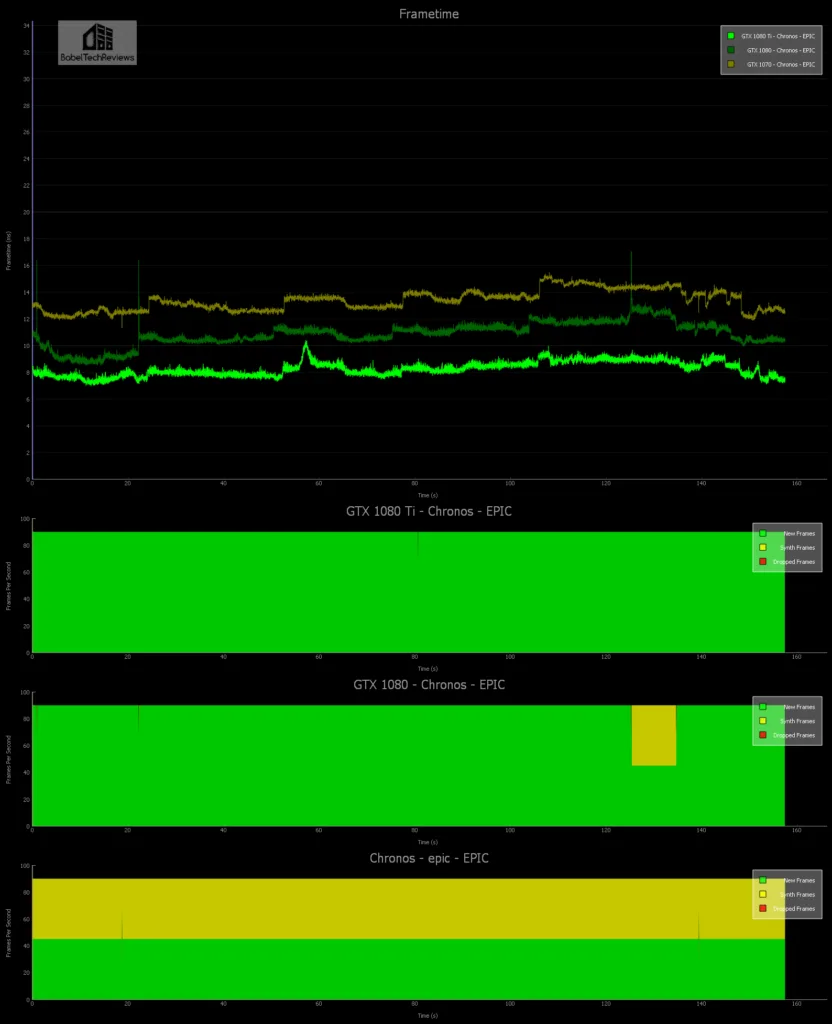Screen dimensions: 832x1024
Task: Click the BabelTechReviews logo
Action: (x=98, y=43)
